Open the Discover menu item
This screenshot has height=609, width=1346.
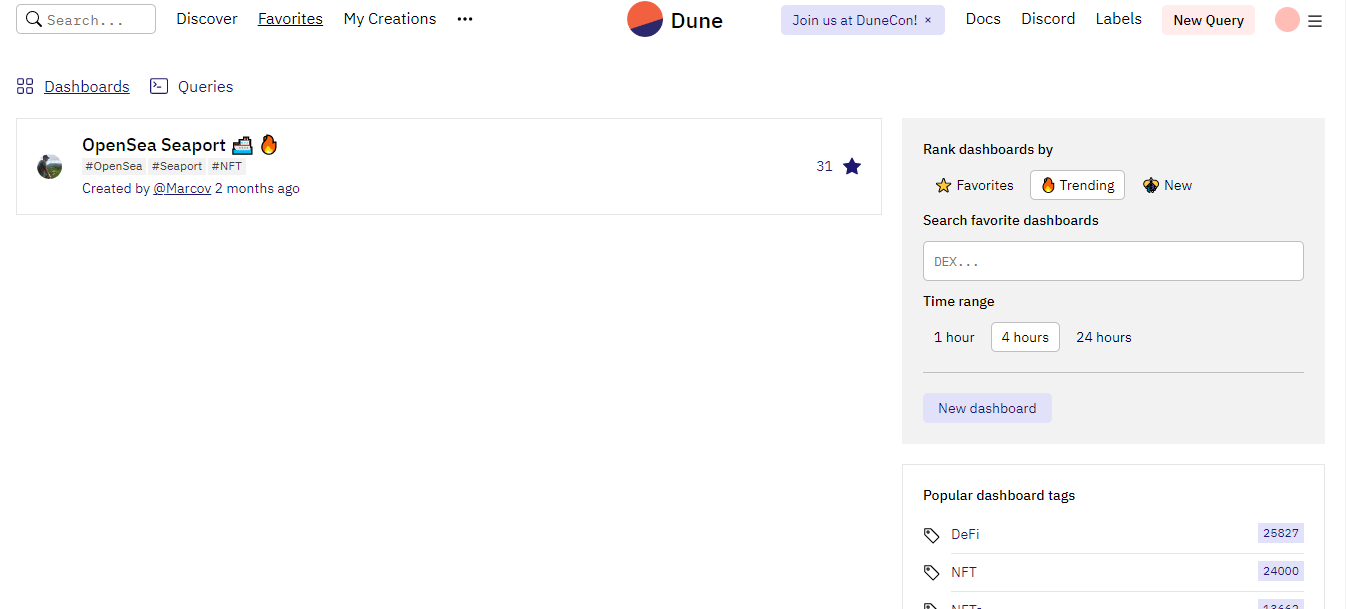click(x=207, y=19)
